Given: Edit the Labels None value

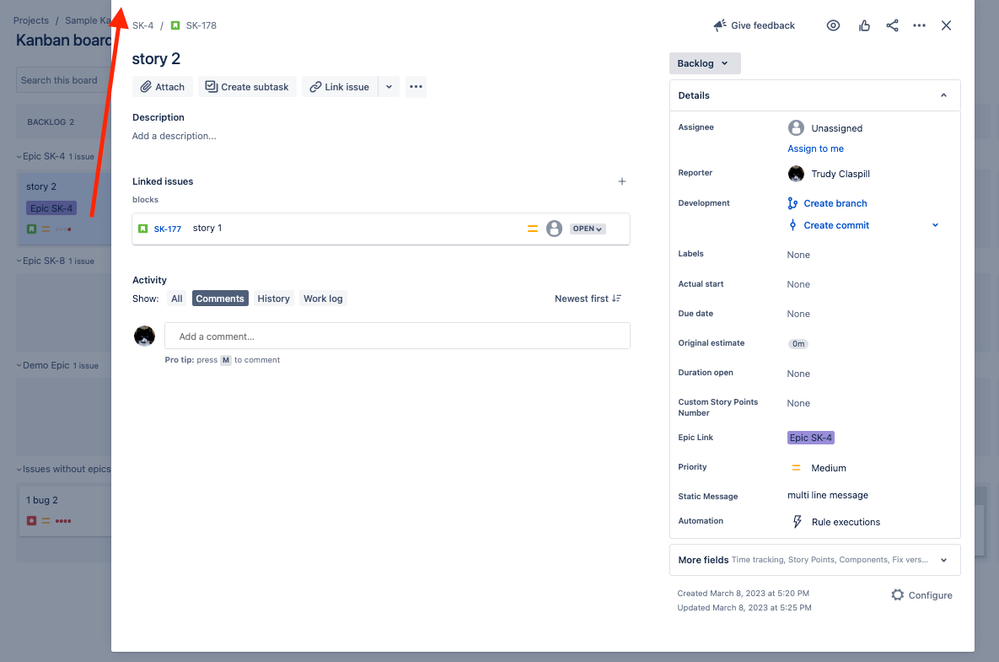Looking at the screenshot, I should [x=798, y=255].
